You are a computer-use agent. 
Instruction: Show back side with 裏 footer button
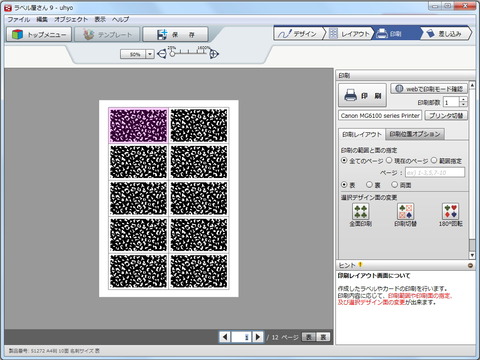point(323,337)
